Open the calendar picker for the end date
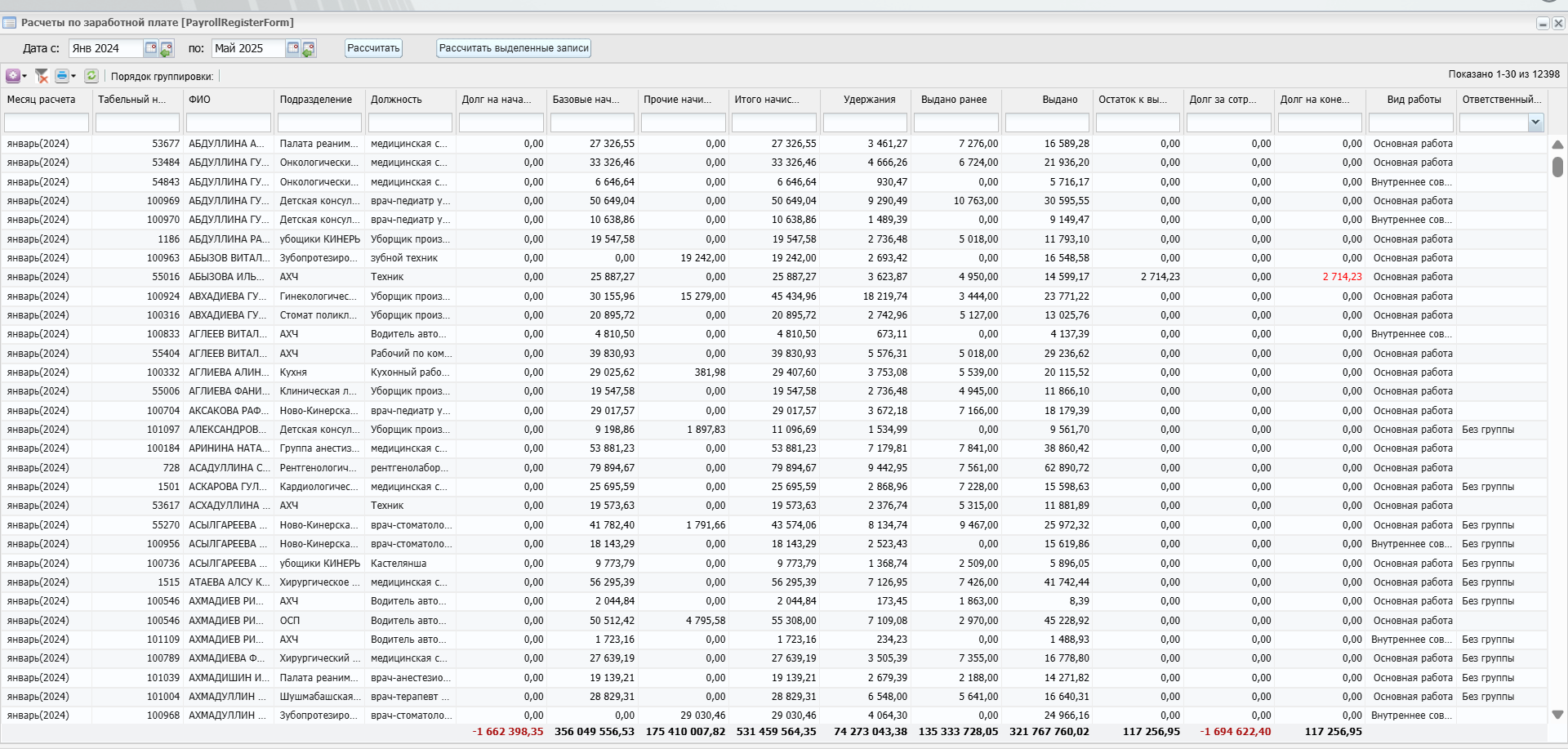Screen dimensions: 1568x749 (x=292, y=48)
